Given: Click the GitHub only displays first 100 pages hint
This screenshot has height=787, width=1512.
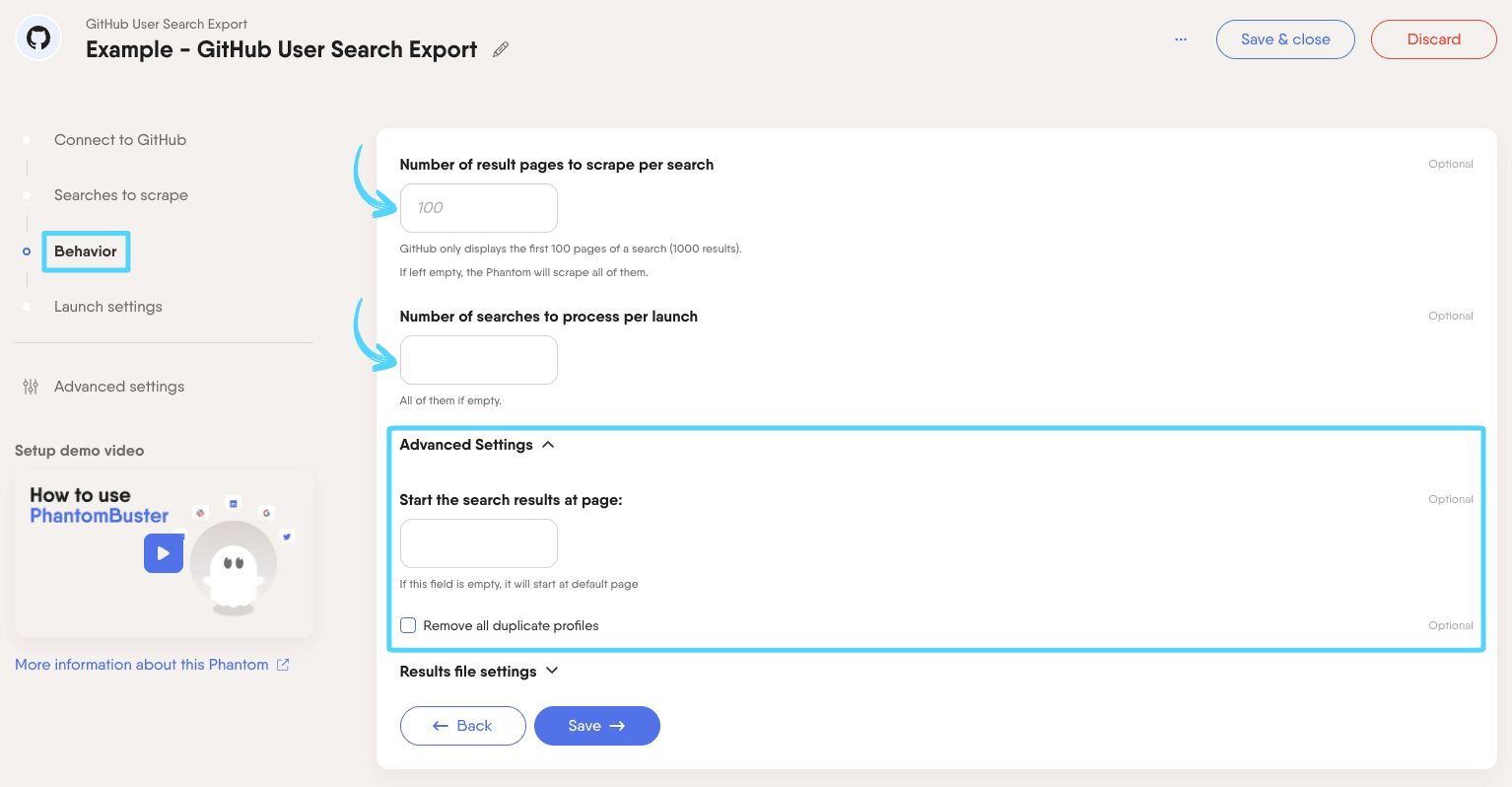Looking at the screenshot, I should pos(571,249).
